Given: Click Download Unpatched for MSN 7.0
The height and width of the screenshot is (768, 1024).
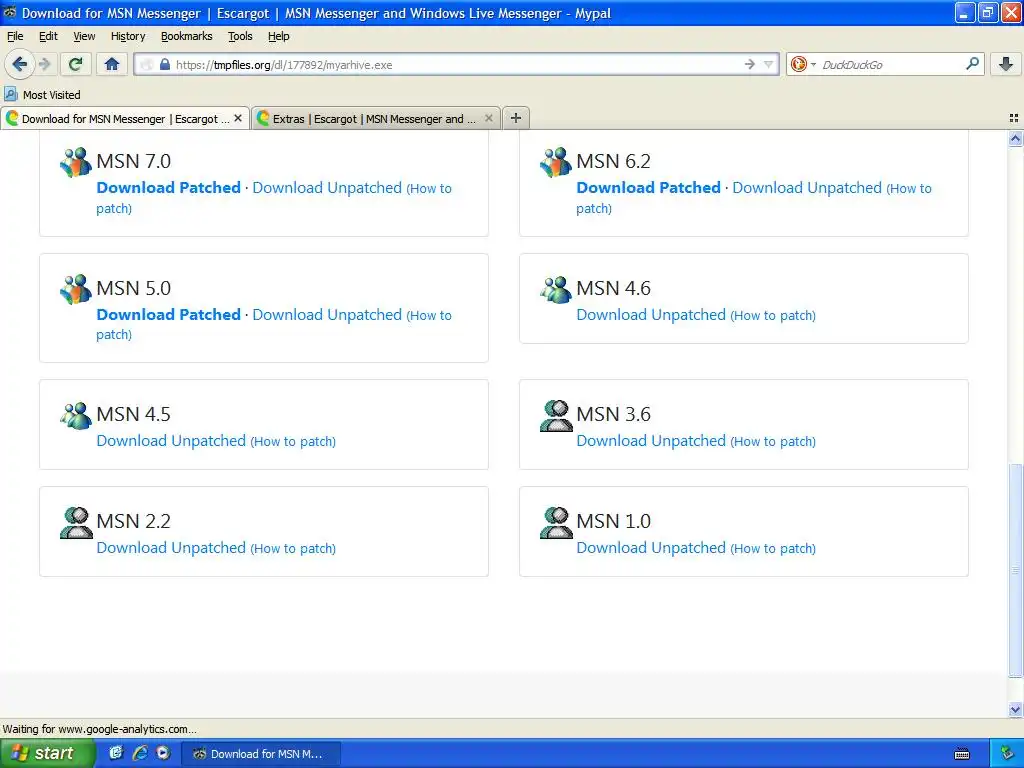Looking at the screenshot, I should [x=327, y=187].
